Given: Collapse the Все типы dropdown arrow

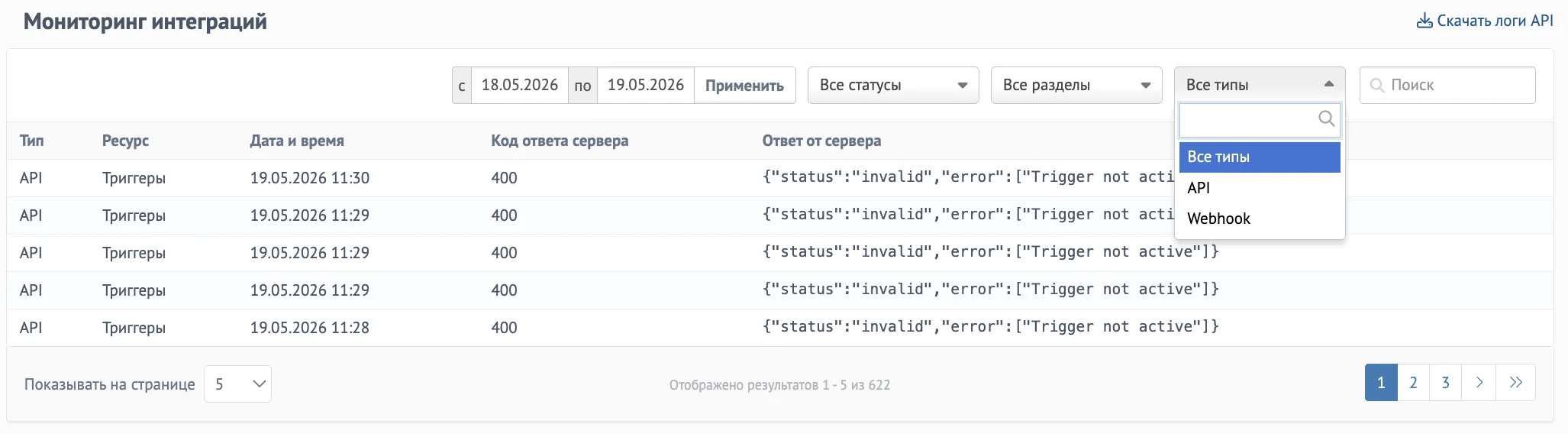Looking at the screenshot, I should 1329,84.
